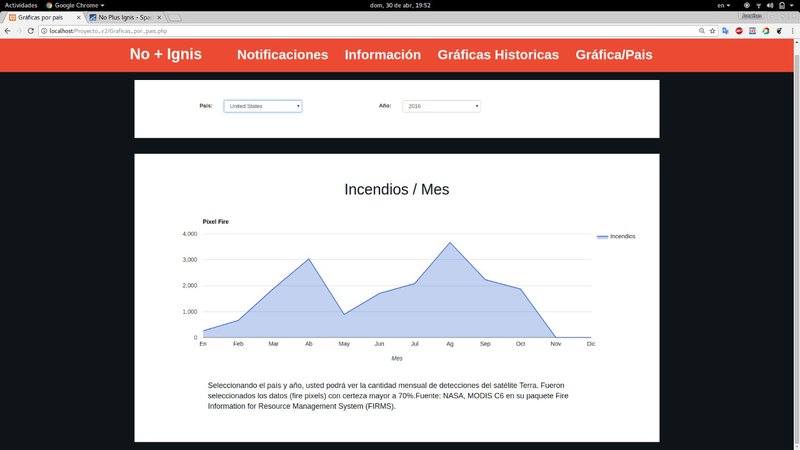Open the new tab button
The image size is (800, 450).
(174, 18)
